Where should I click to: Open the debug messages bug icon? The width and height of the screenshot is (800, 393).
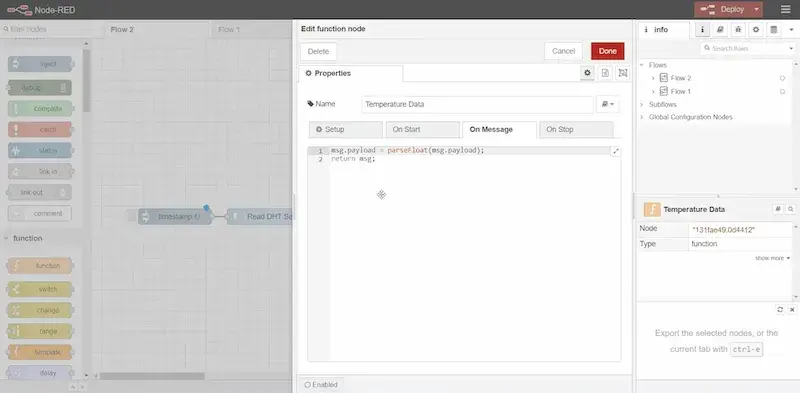738,30
